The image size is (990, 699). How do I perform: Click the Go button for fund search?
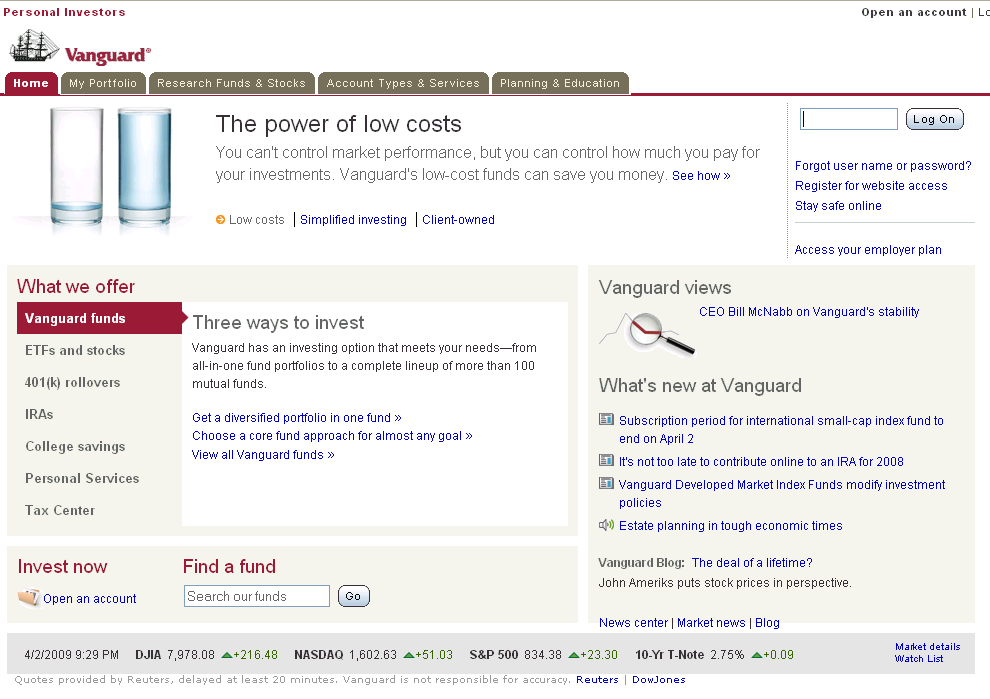tap(354, 596)
